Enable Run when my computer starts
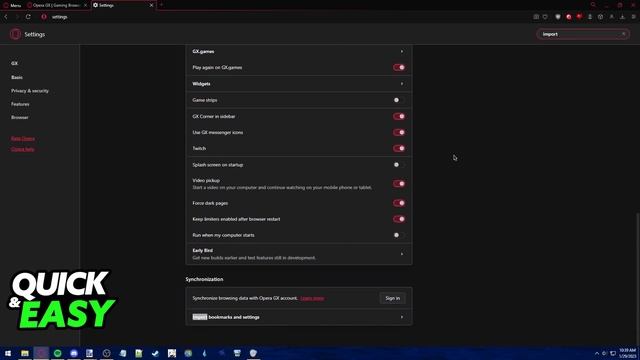This screenshot has width=640, height=360. (399, 235)
